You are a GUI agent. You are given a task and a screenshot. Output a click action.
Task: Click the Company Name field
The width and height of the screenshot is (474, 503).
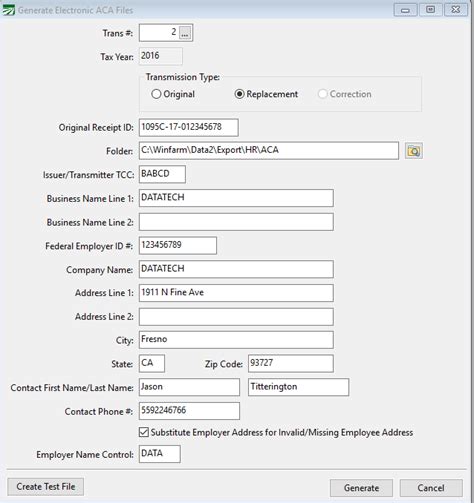pyautogui.click(x=236, y=269)
